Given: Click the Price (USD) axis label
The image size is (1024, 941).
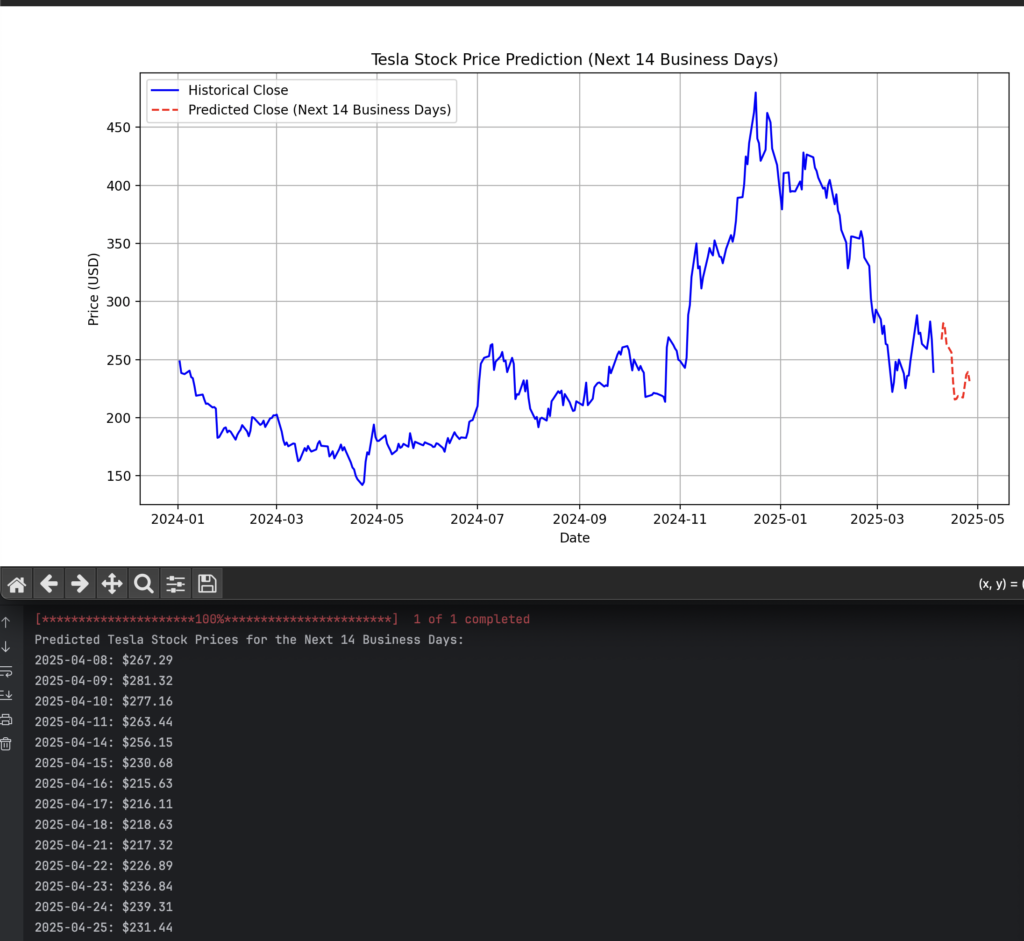Looking at the screenshot, I should 93,289.
